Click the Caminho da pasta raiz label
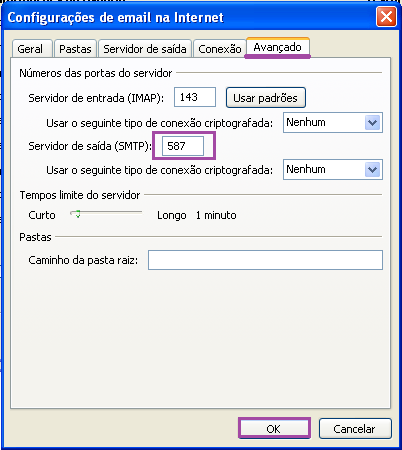The height and width of the screenshot is (450, 402). point(83,260)
